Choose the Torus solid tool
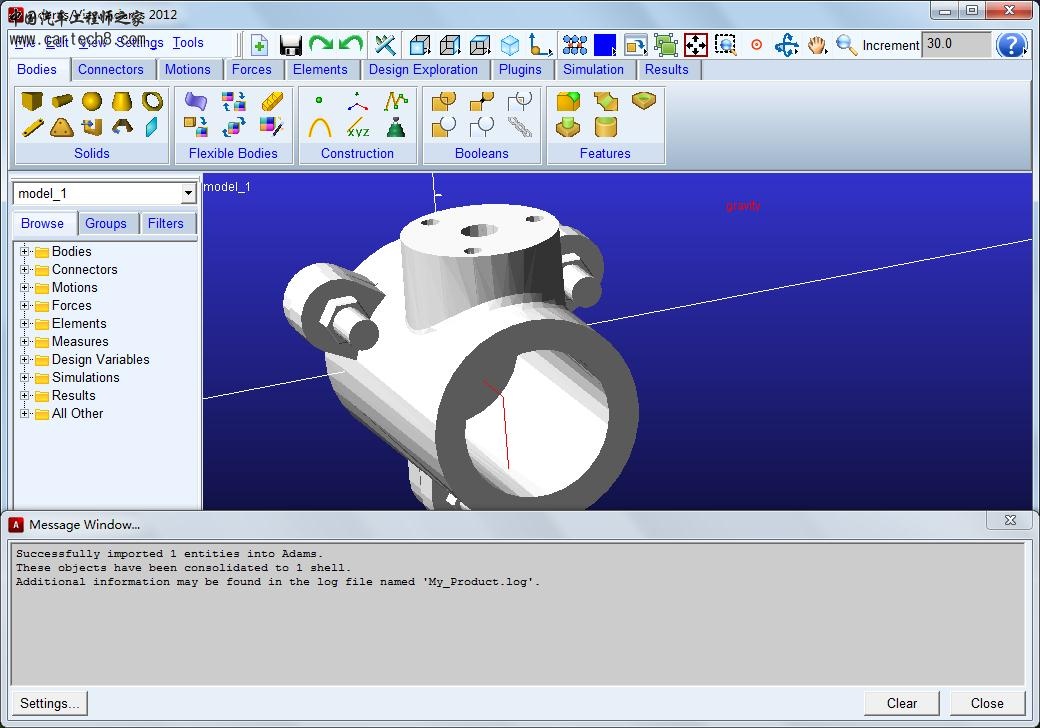This screenshot has width=1040, height=728. tap(152, 102)
